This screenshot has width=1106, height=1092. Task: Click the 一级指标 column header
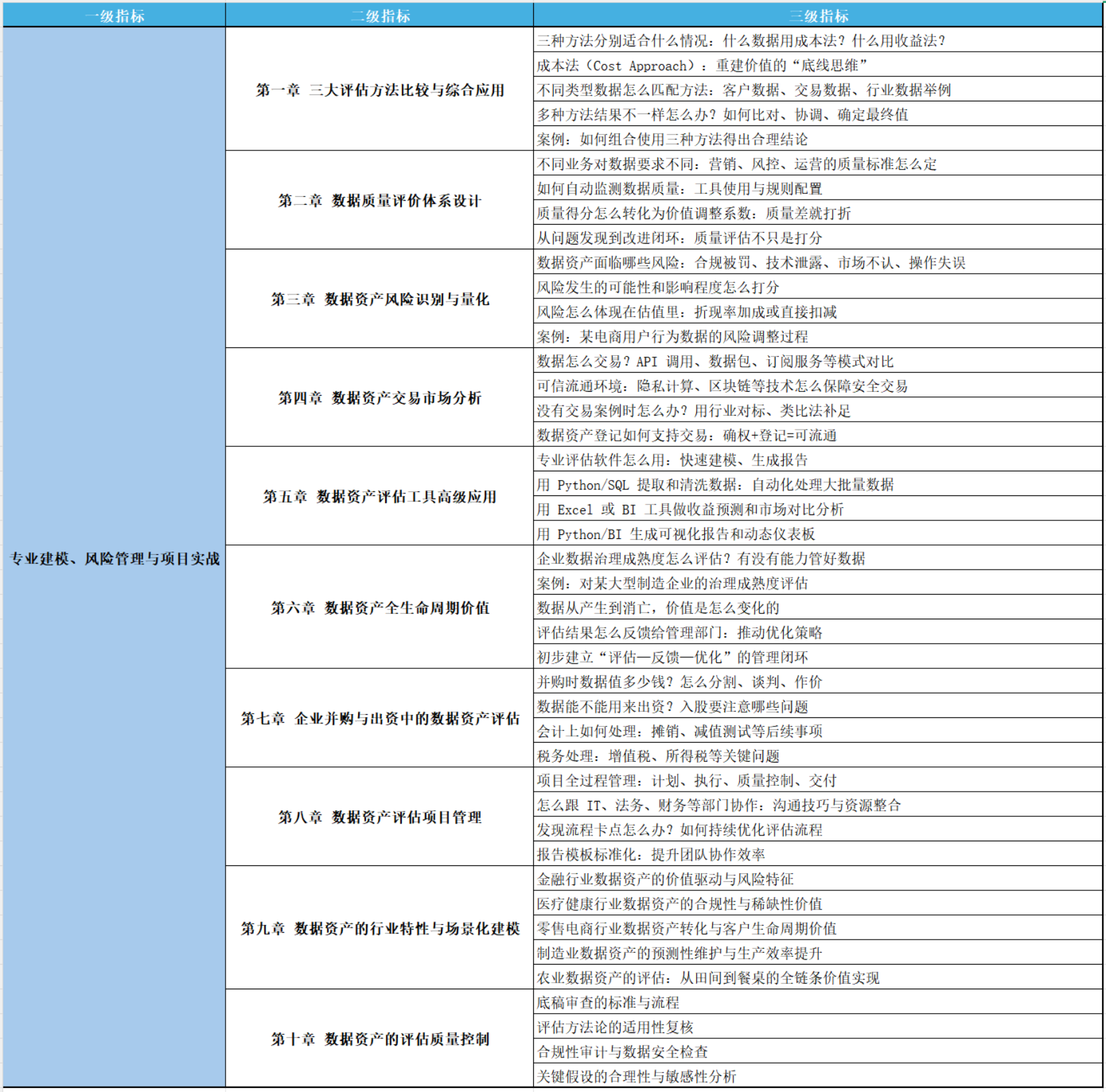coord(114,15)
